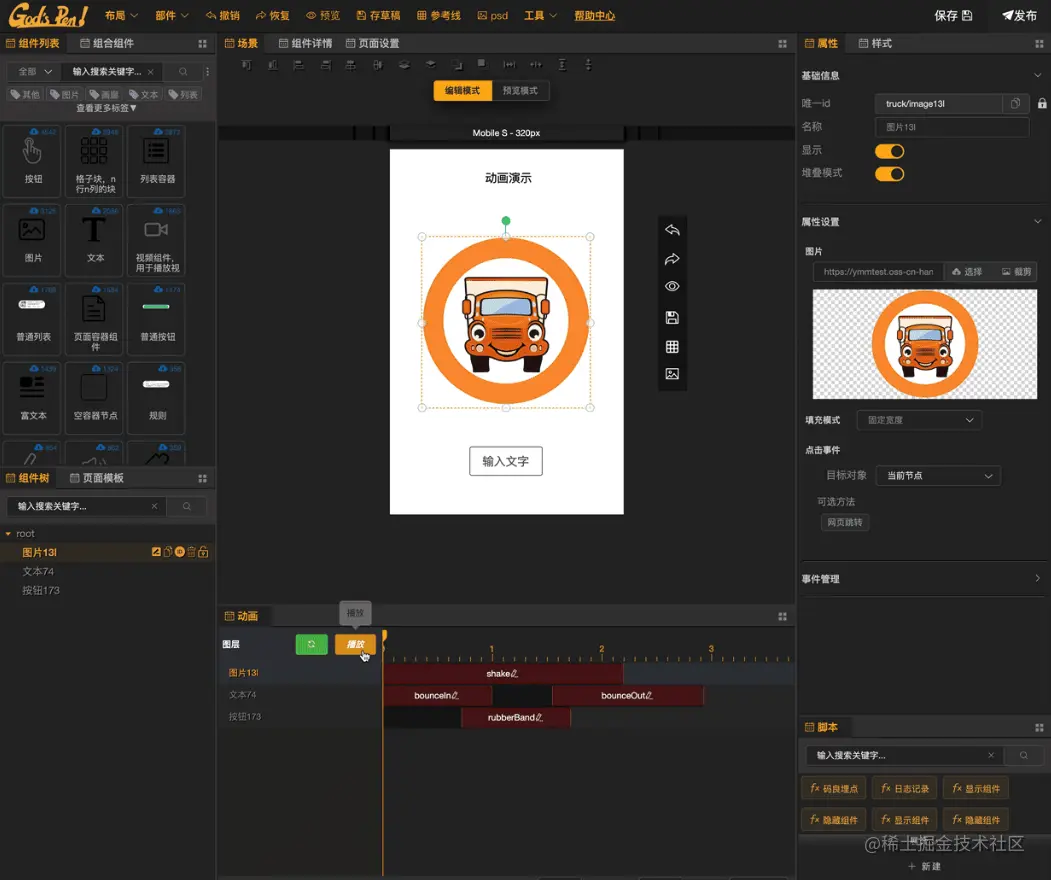1051x880 pixels.
Task: Switch to 预览模式
Action: [x=520, y=90]
